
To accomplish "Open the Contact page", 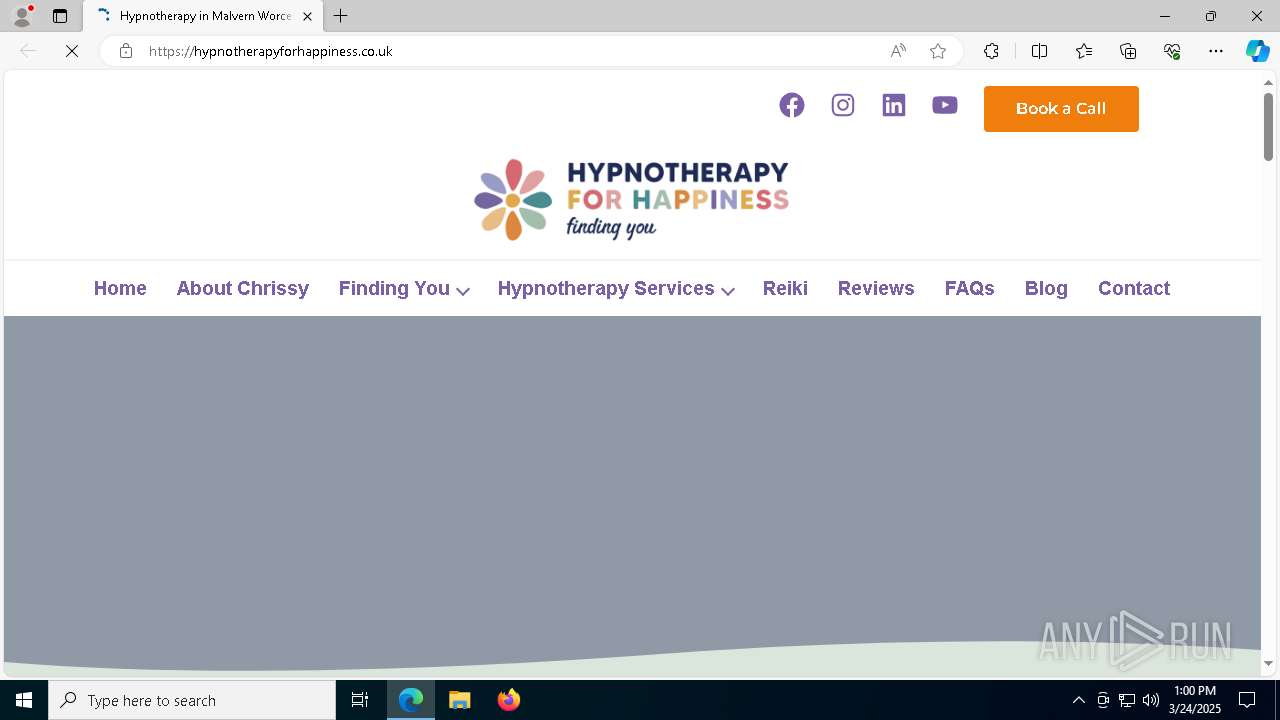I will click(x=1134, y=288).
